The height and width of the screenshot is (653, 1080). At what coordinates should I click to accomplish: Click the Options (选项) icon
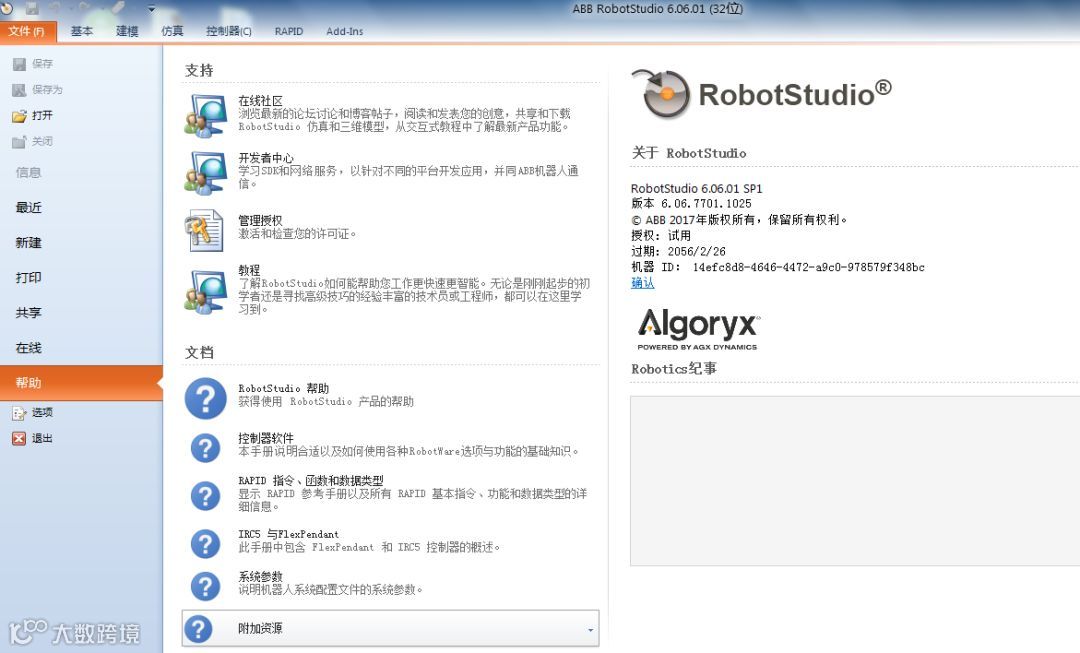(x=19, y=413)
